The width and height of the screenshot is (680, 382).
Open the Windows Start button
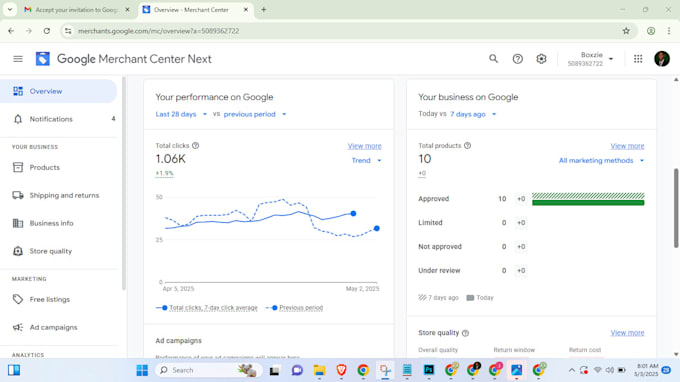click(142, 370)
